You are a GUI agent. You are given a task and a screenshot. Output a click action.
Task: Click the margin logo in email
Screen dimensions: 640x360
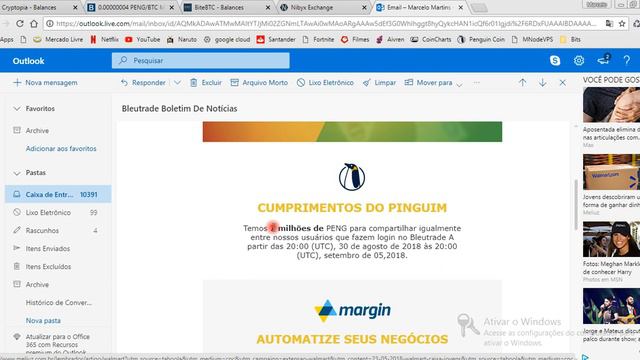click(352, 311)
